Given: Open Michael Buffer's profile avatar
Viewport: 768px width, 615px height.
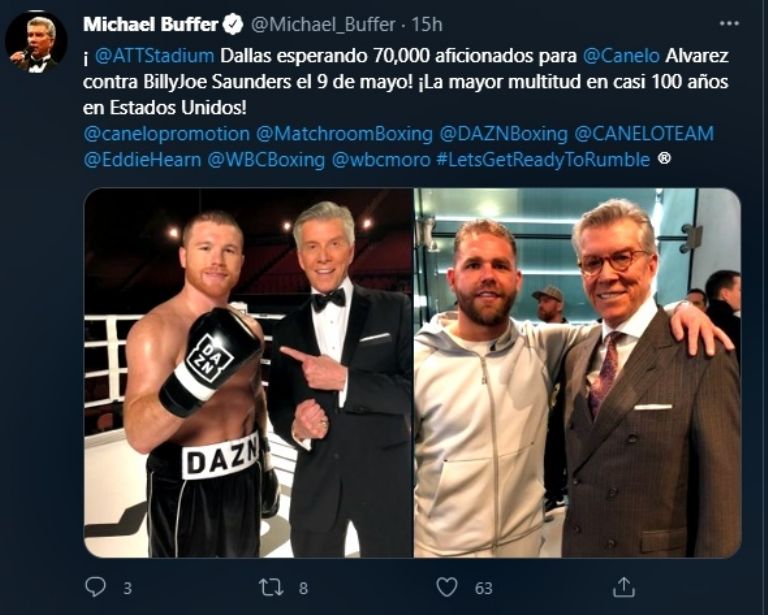Looking at the screenshot, I should point(36,42).
